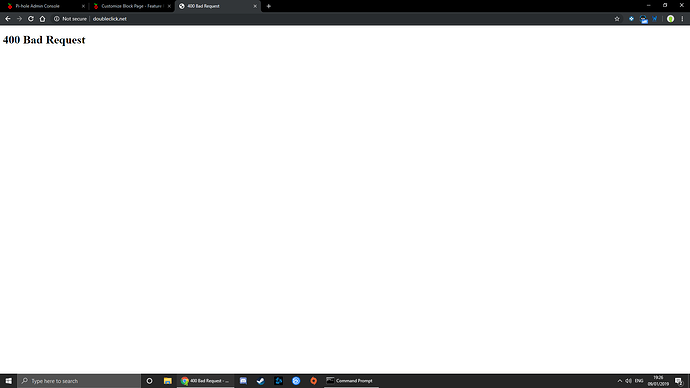Close the 400 Bad Request tab
The image size is (690, 388).
click(255, 6)
